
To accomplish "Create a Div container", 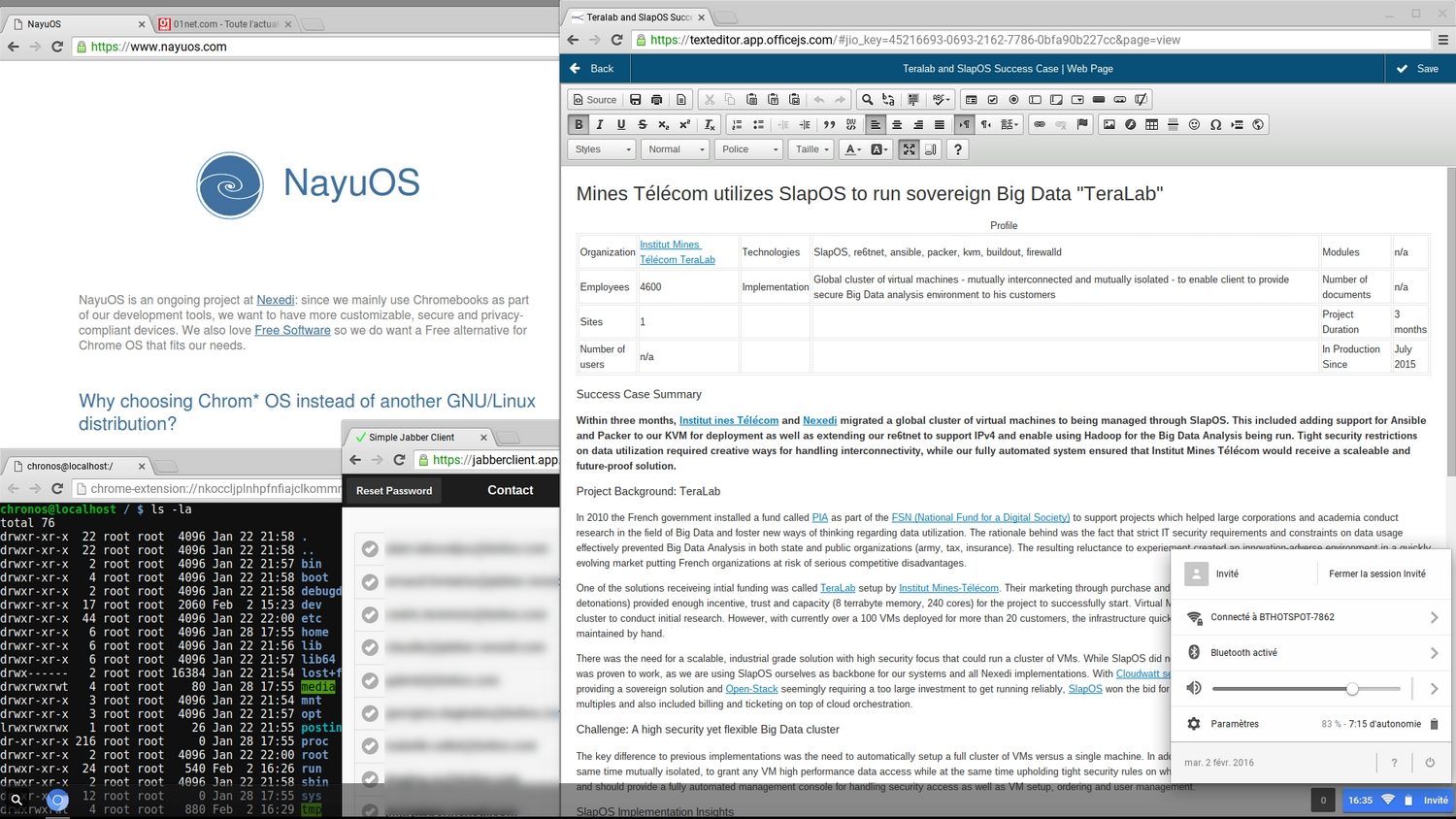I will (850, 125).
